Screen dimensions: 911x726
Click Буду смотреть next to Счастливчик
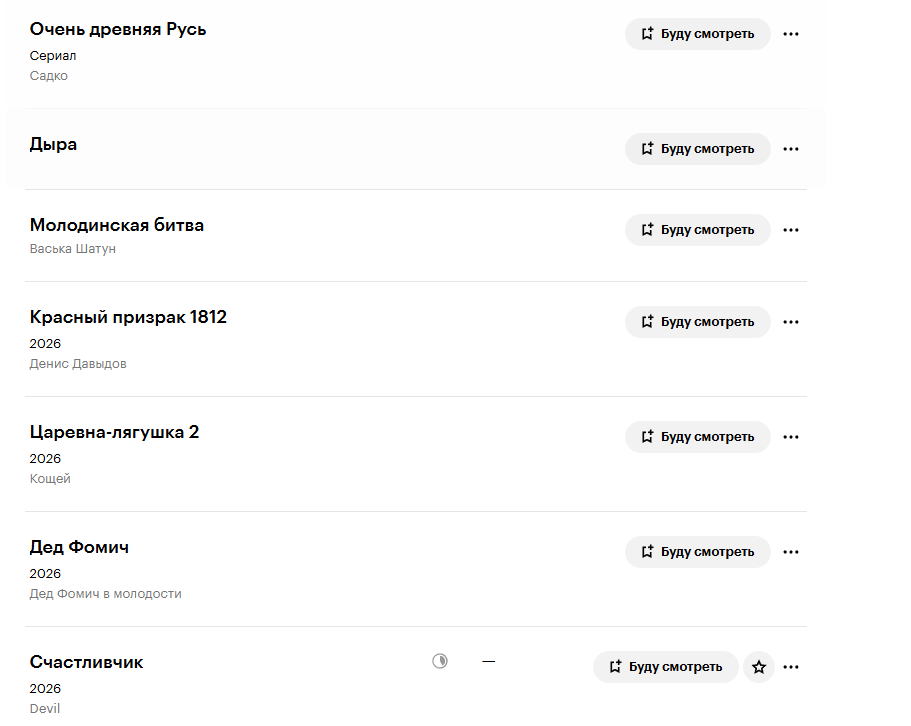[665, 667]
